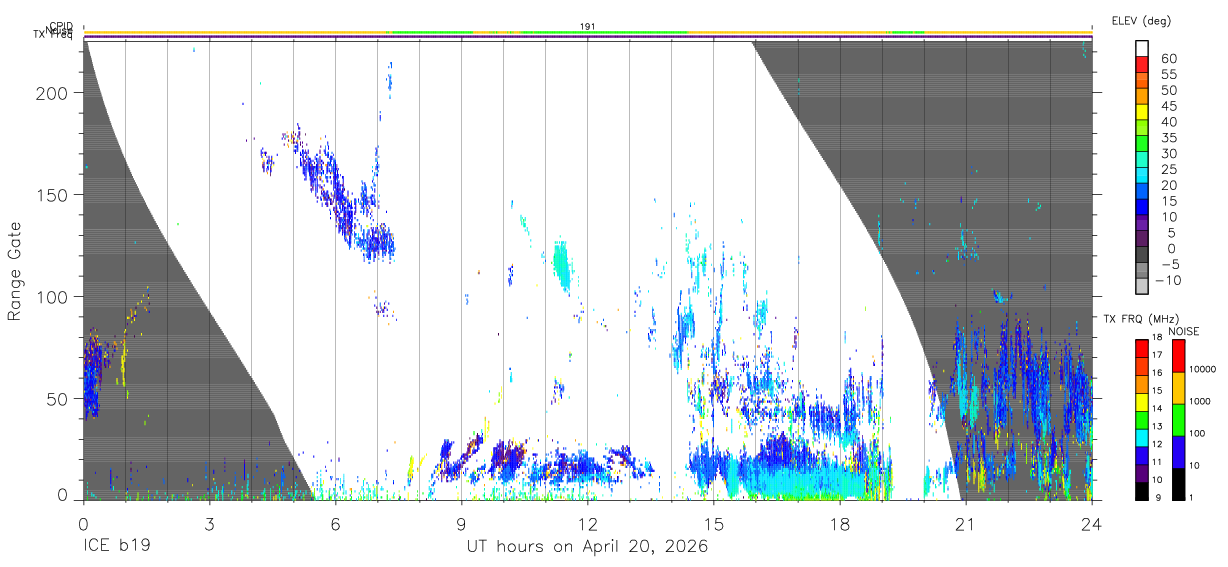Screen dimensions: 1228x567
Task: Select the white top segment of ELEV colorbar
Action: [1142, 48]
